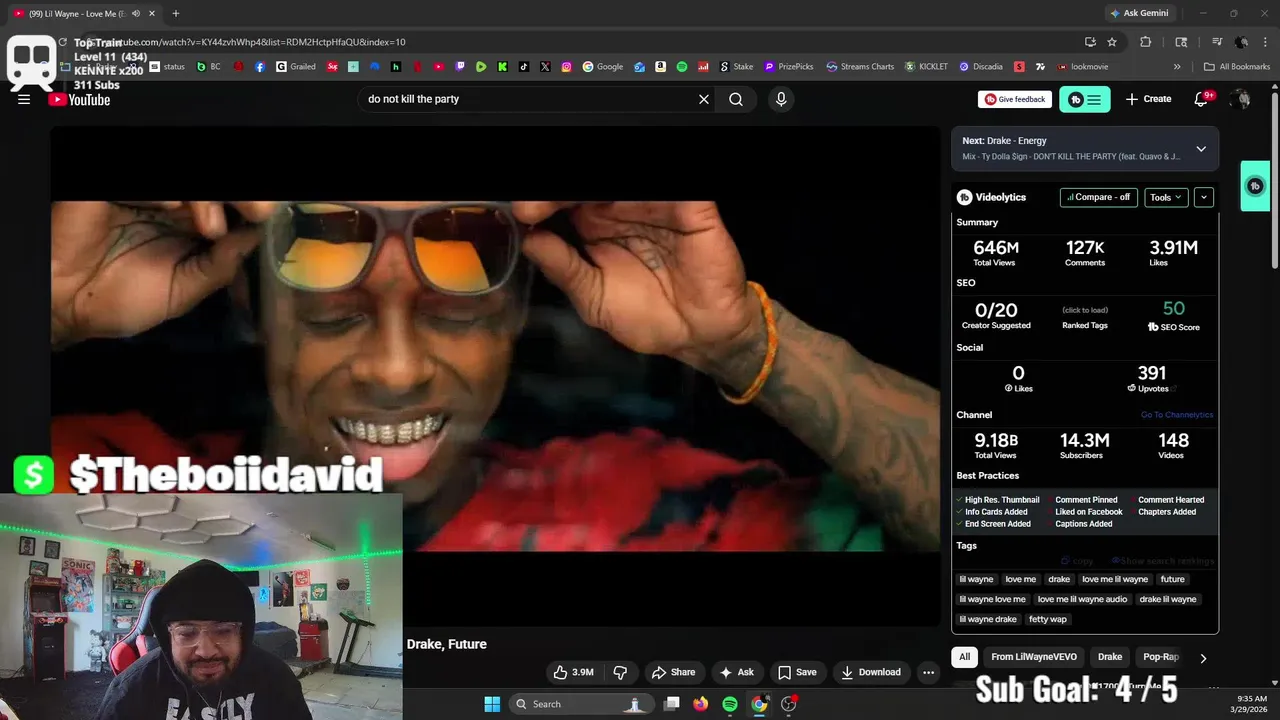The height and width of the screenshot is (720, 1280).
Task: Select the Pop-Rap filter chip
Action: point(1161,657)
